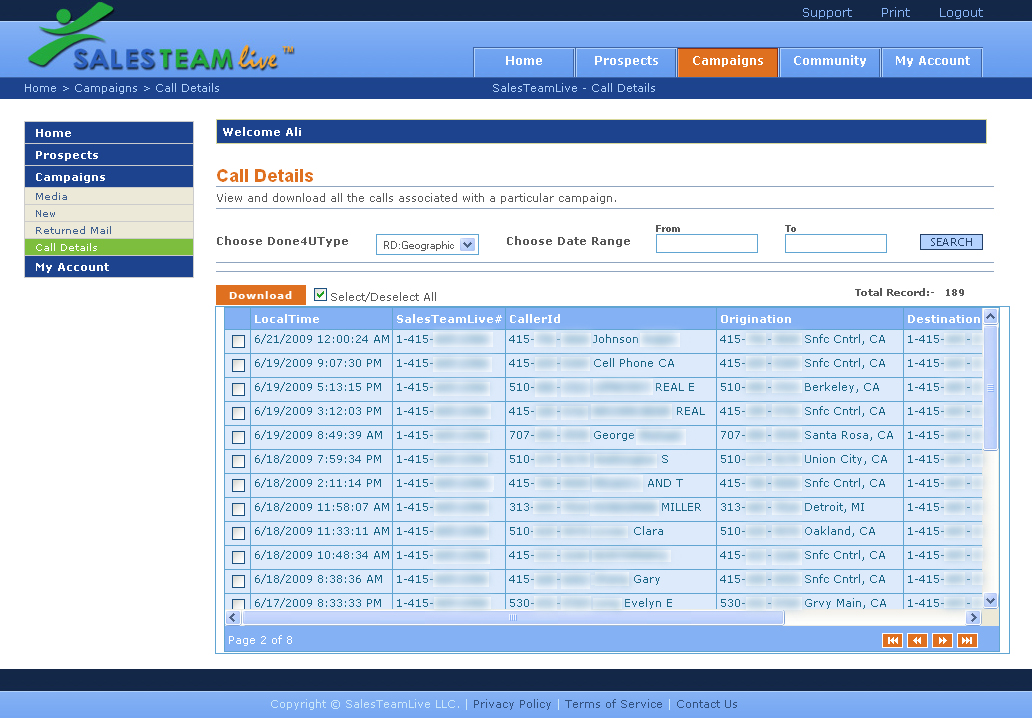
Task: Switch to the Community tab
Action: [x=829, y=61]
